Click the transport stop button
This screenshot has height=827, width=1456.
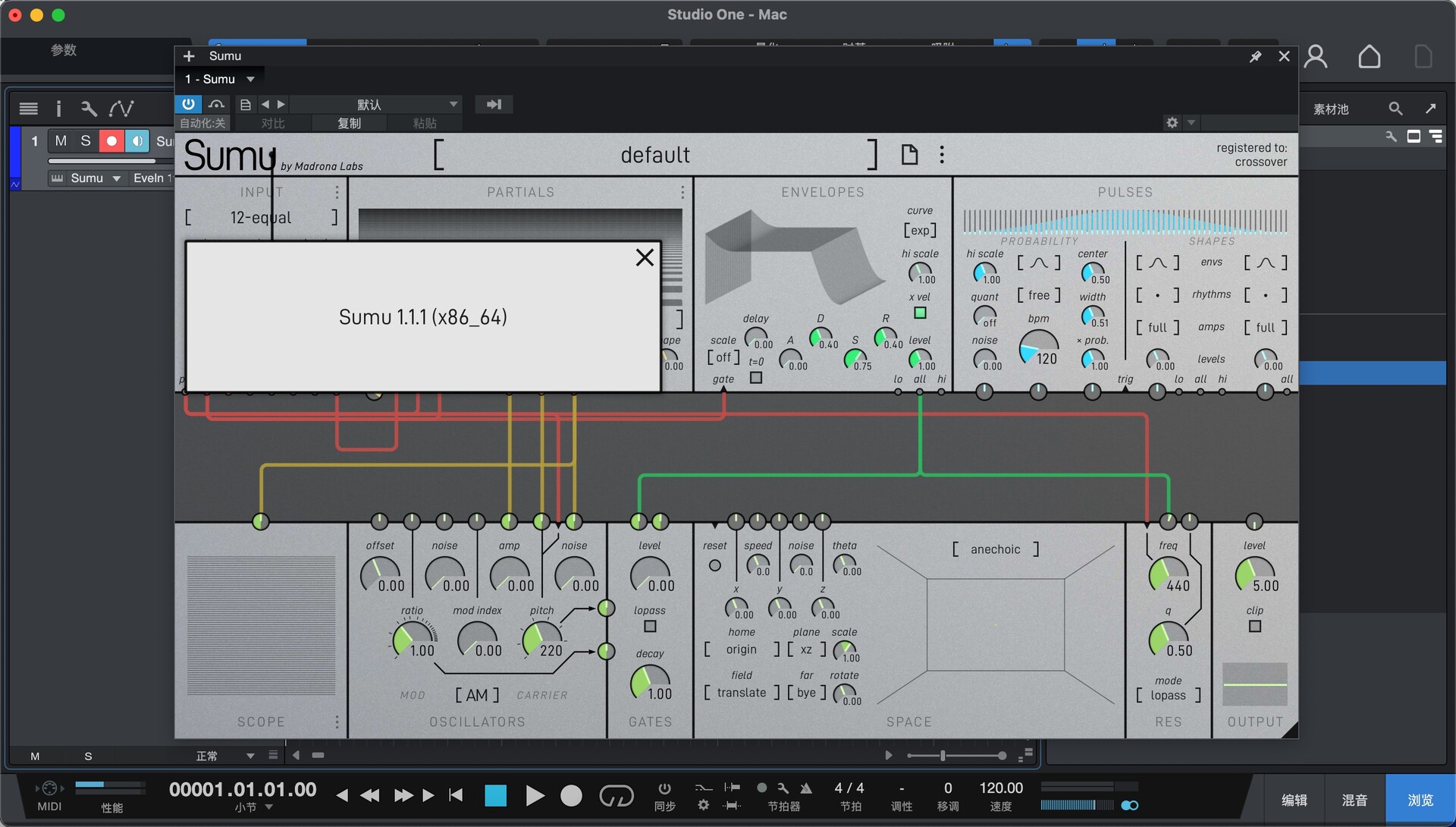click(495, 795)
